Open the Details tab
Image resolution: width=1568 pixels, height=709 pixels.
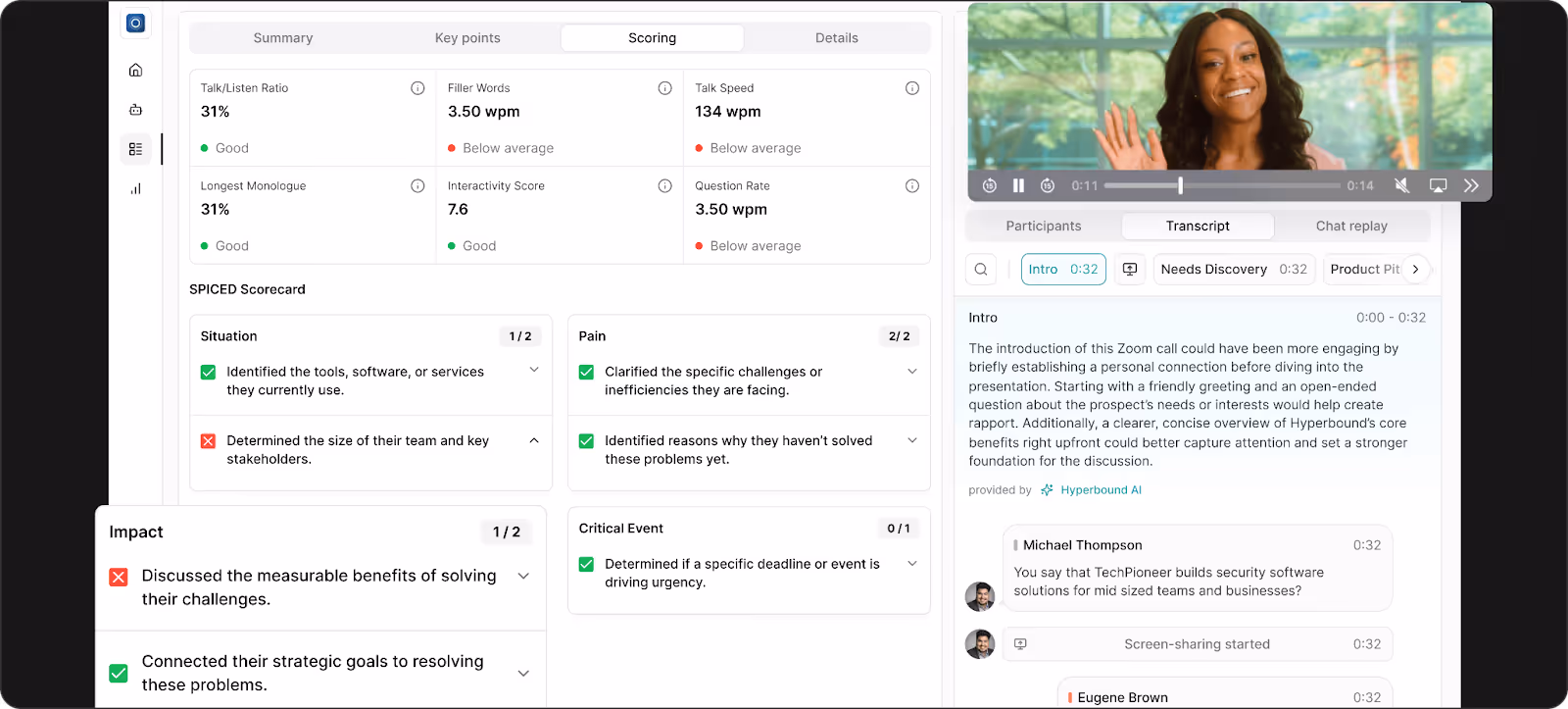click(837, 38)
